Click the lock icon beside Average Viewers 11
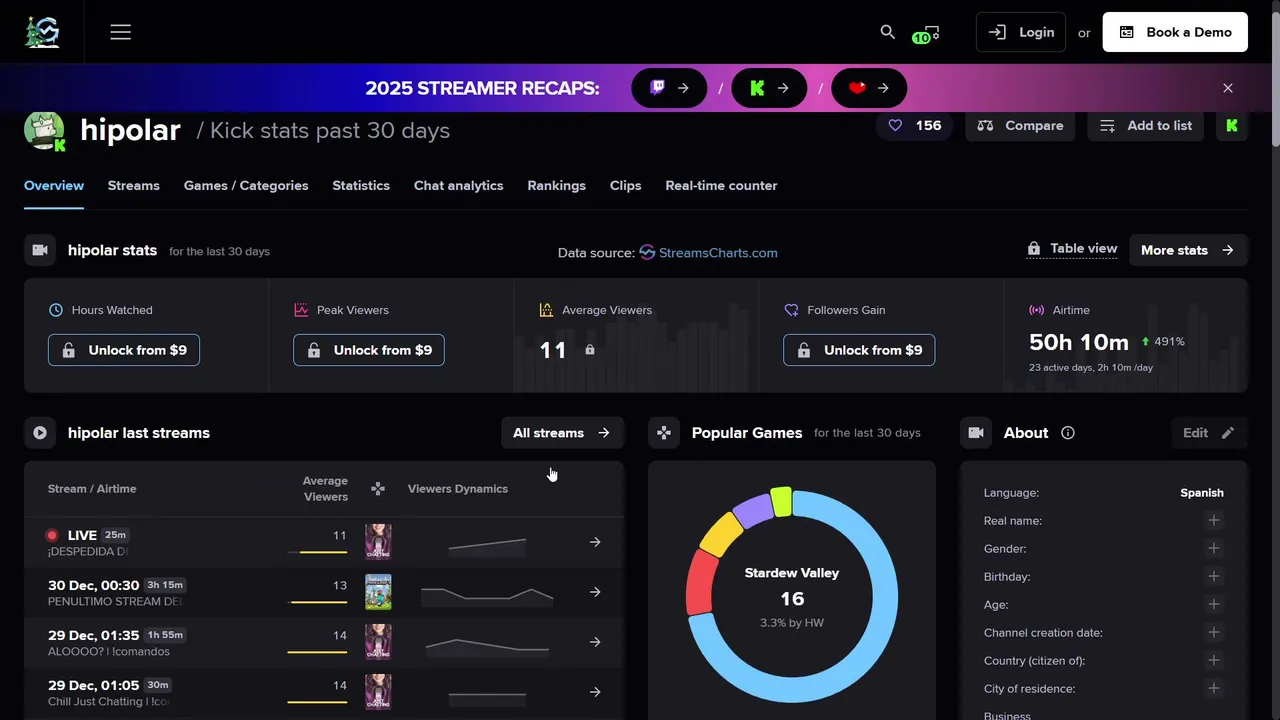The height and width of the screenshot is (720, 1280). click(590, 350)
